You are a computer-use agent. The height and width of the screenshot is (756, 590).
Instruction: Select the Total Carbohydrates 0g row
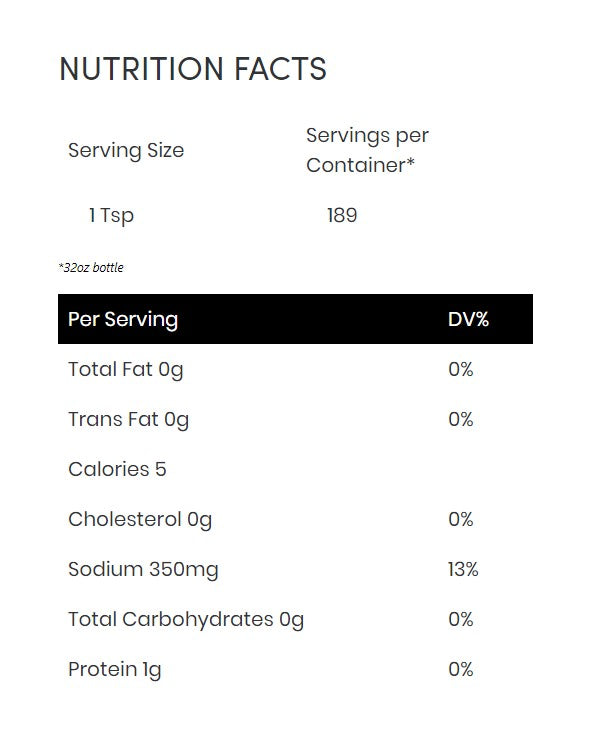[x=295, y=619]
